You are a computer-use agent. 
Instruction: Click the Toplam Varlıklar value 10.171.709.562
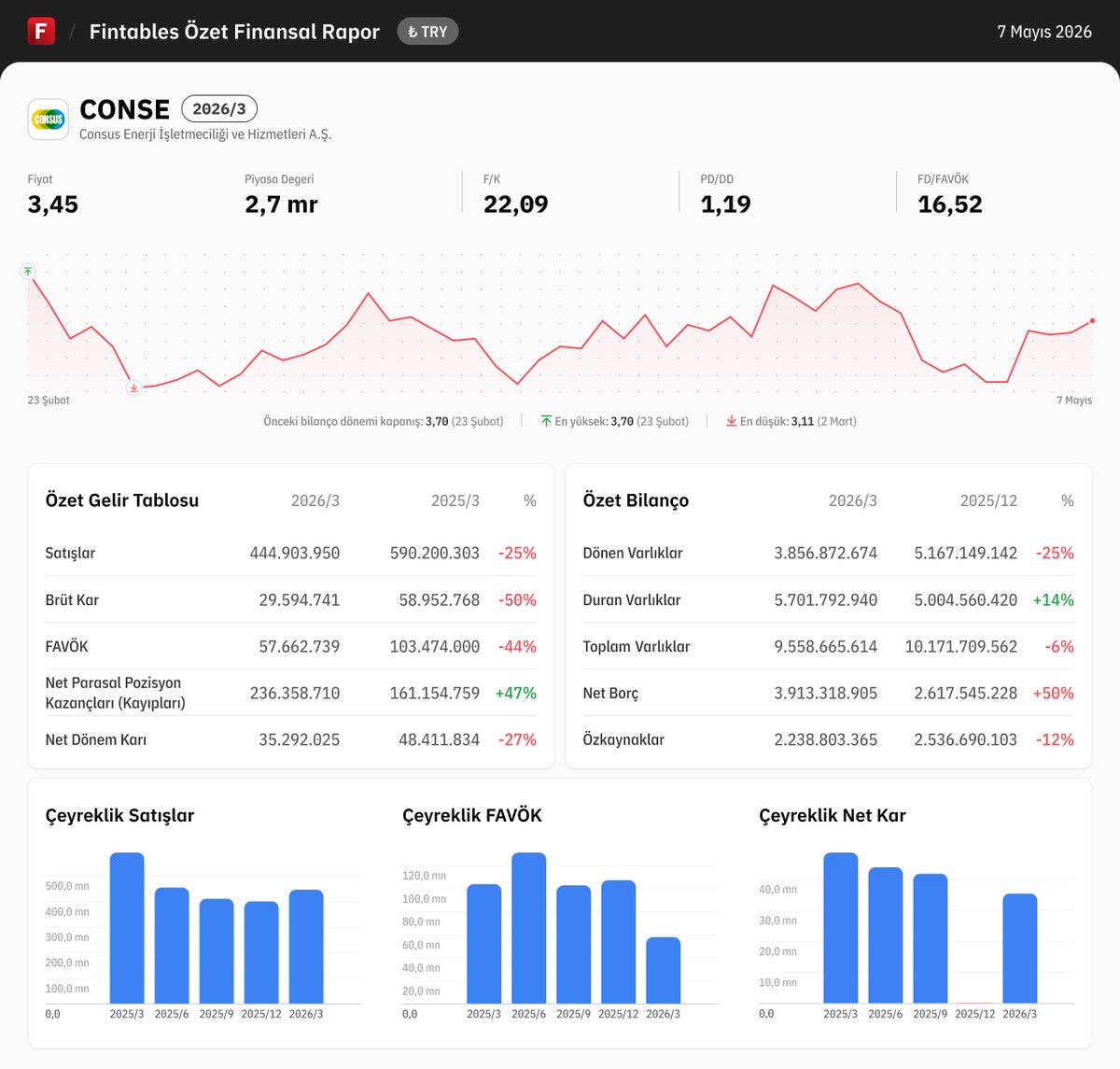961,646
